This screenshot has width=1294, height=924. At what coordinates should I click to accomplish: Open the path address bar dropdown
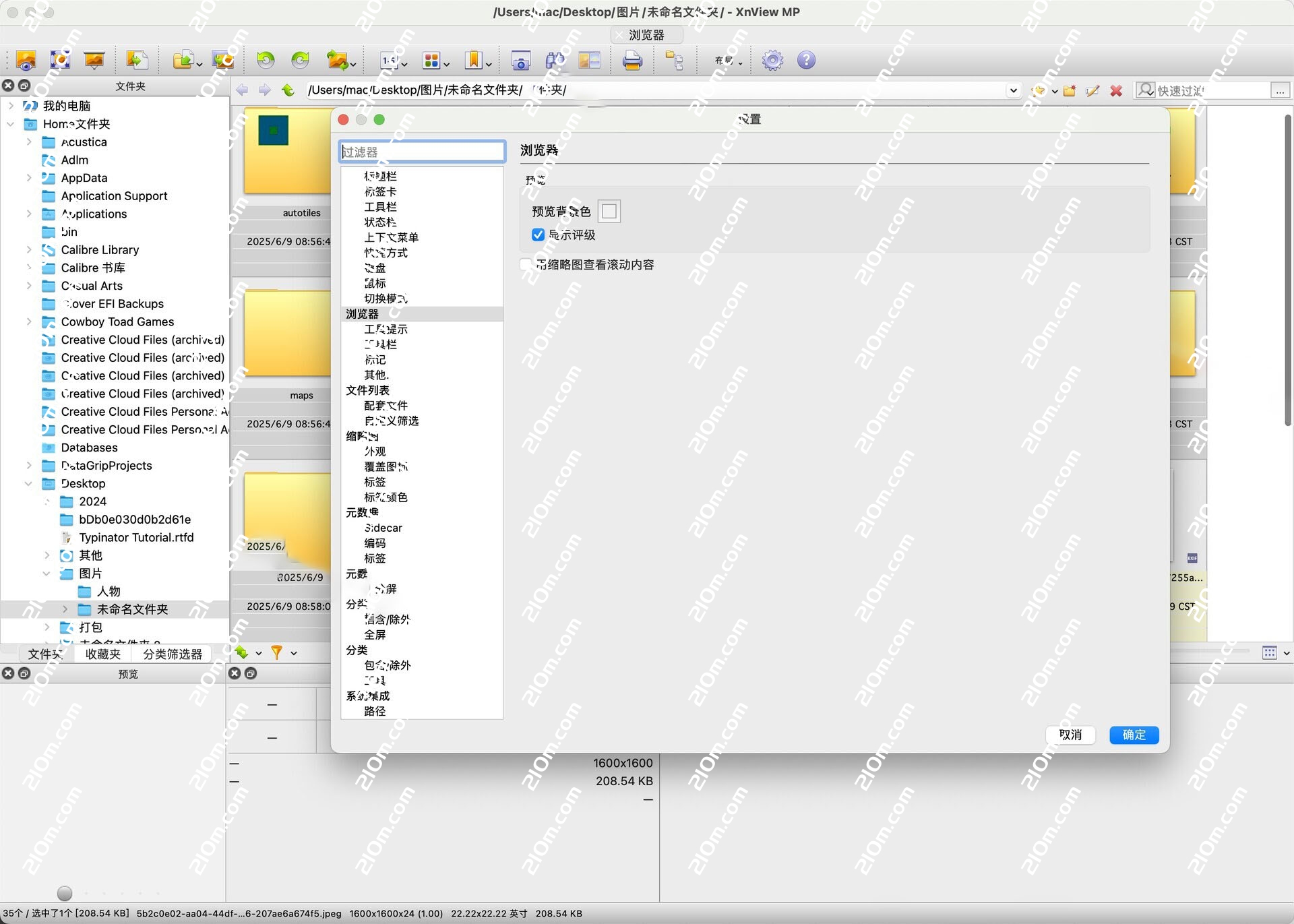tap(1012, 90)
